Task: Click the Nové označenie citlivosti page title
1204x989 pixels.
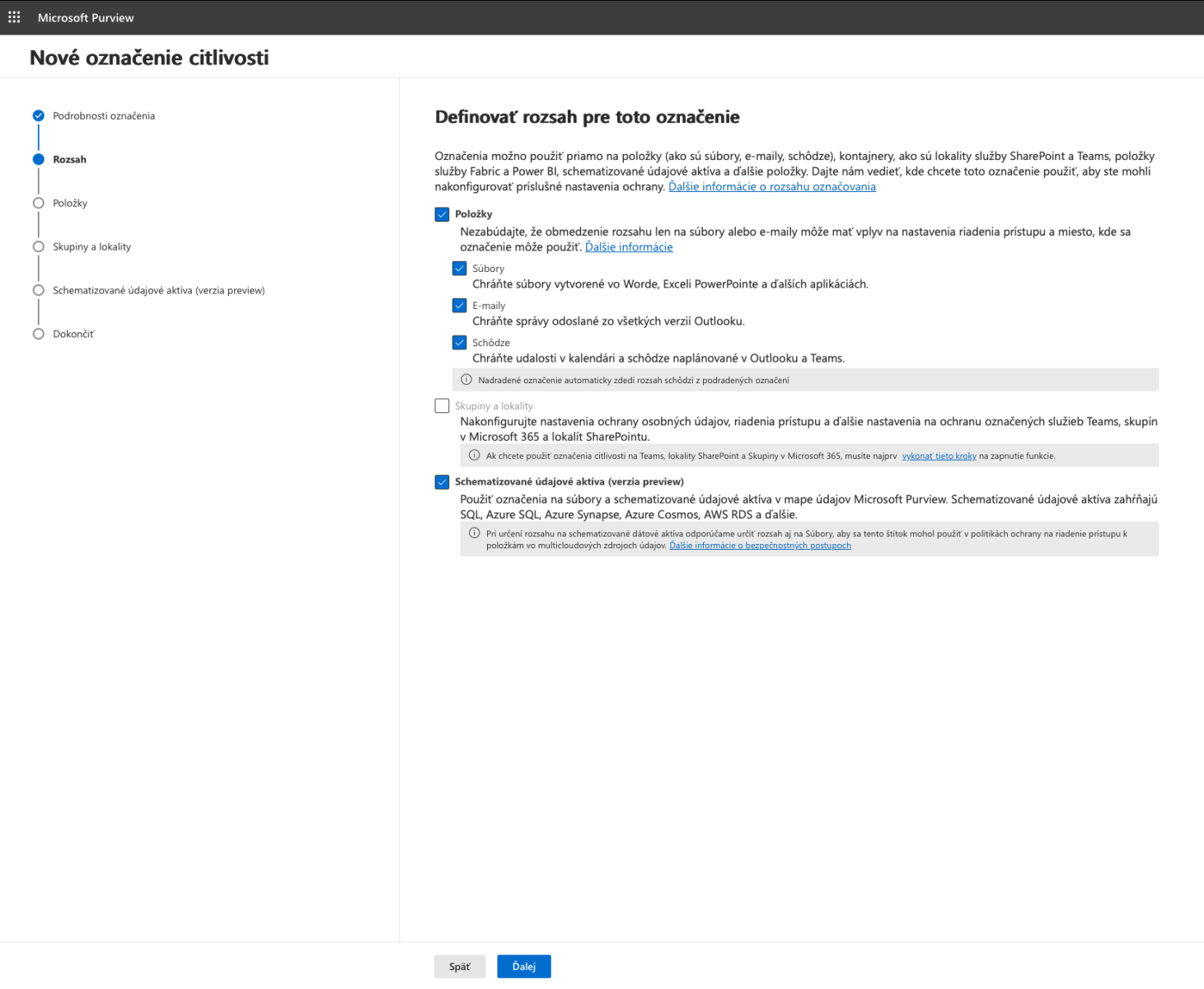Action: [149, 58]
